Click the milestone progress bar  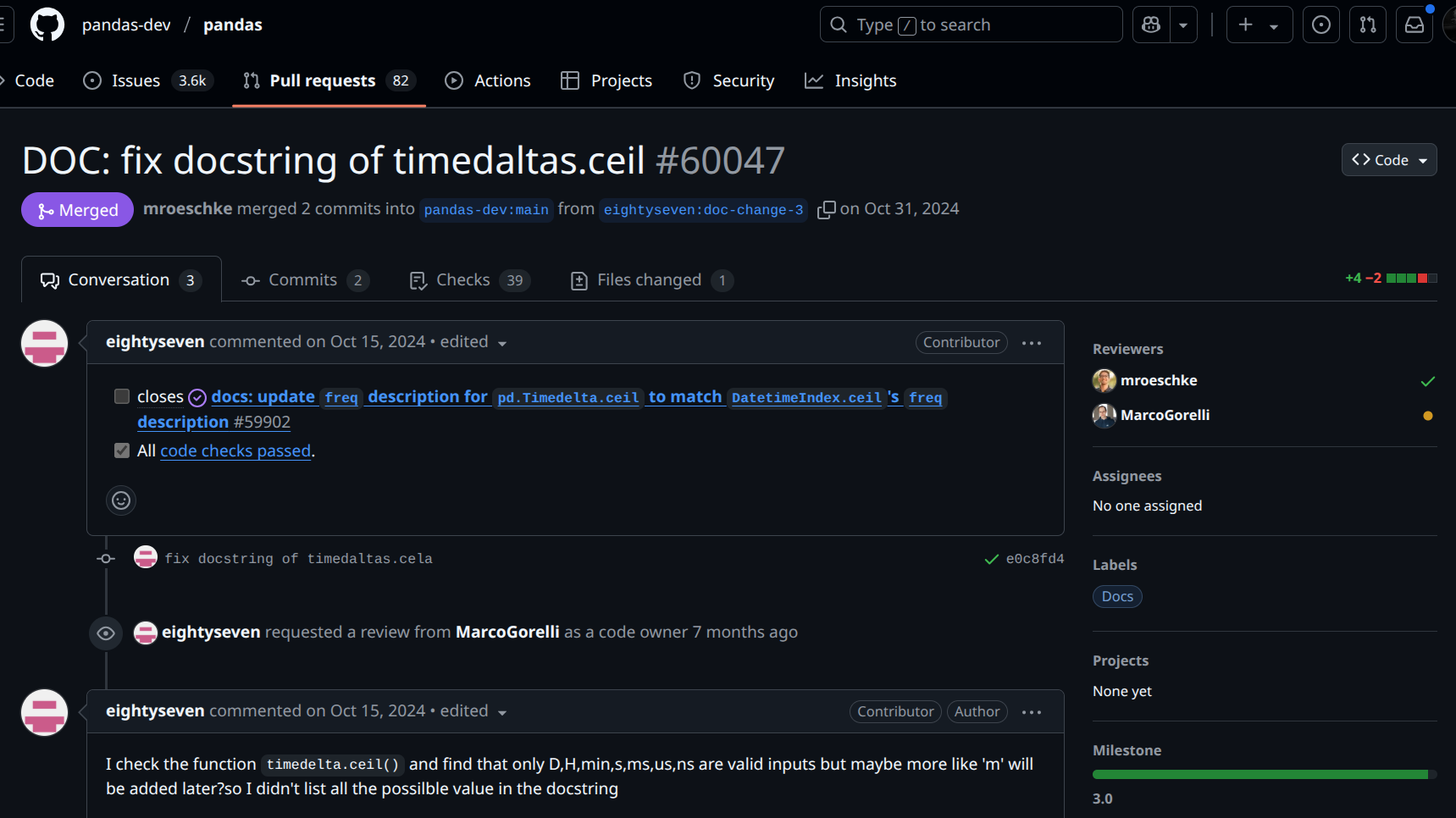tap(1265, 775)
